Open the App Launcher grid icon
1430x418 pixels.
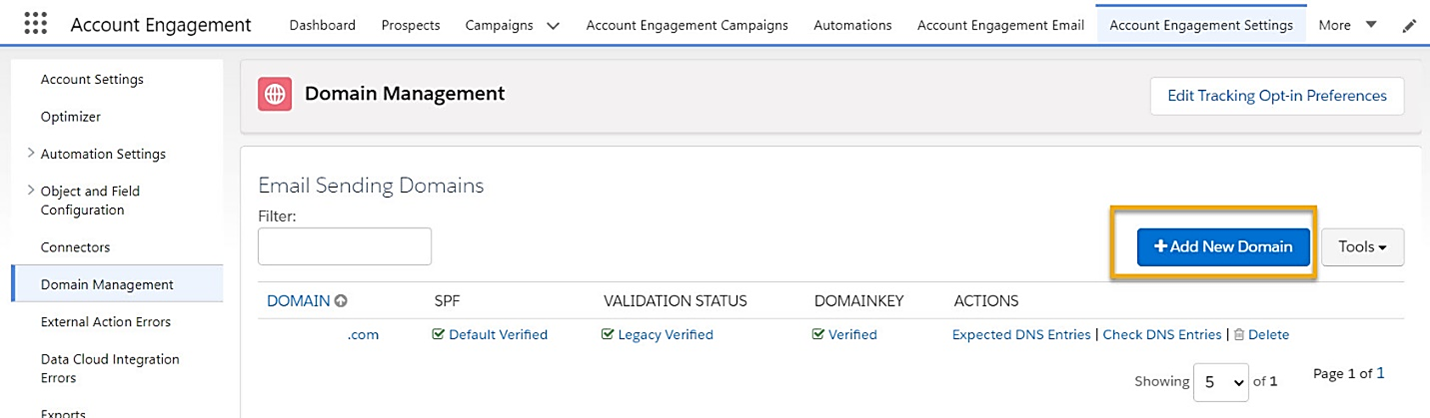[x=35, y=24]
